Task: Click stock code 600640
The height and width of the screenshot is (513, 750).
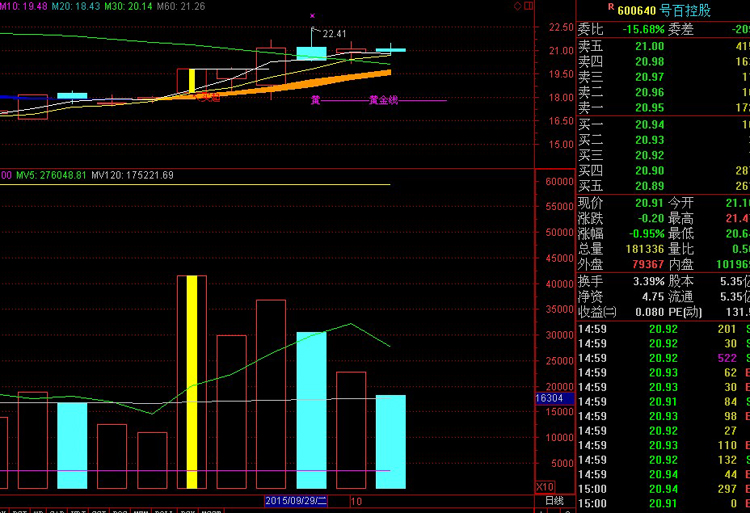Action: click(x=637, y=11)
